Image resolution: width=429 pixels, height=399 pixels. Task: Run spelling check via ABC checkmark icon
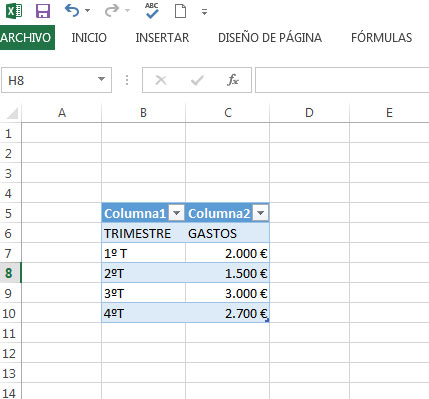coord(152,11)
